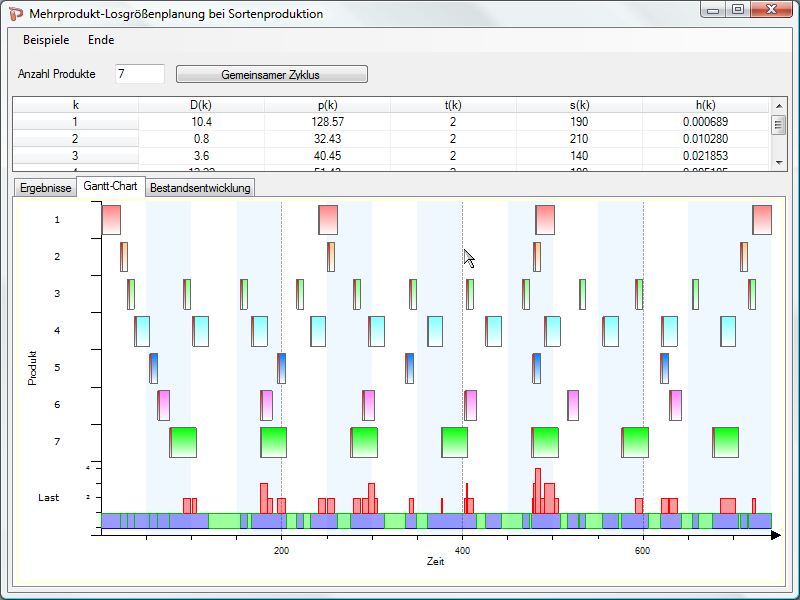Click the Anzahl Produkte input field
Screen dimensions: 800x600
(x=139, y=74)
